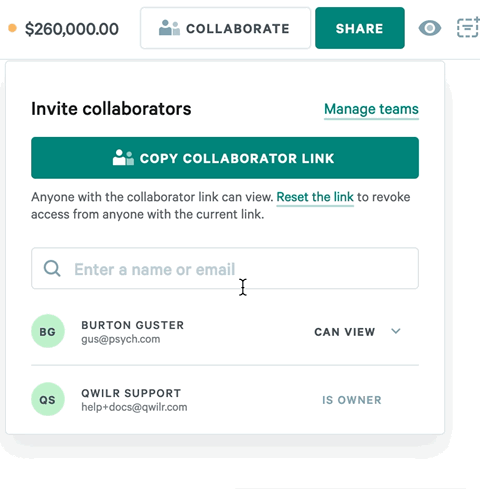
Task: Click the eye preview icon
Action: 430,28
